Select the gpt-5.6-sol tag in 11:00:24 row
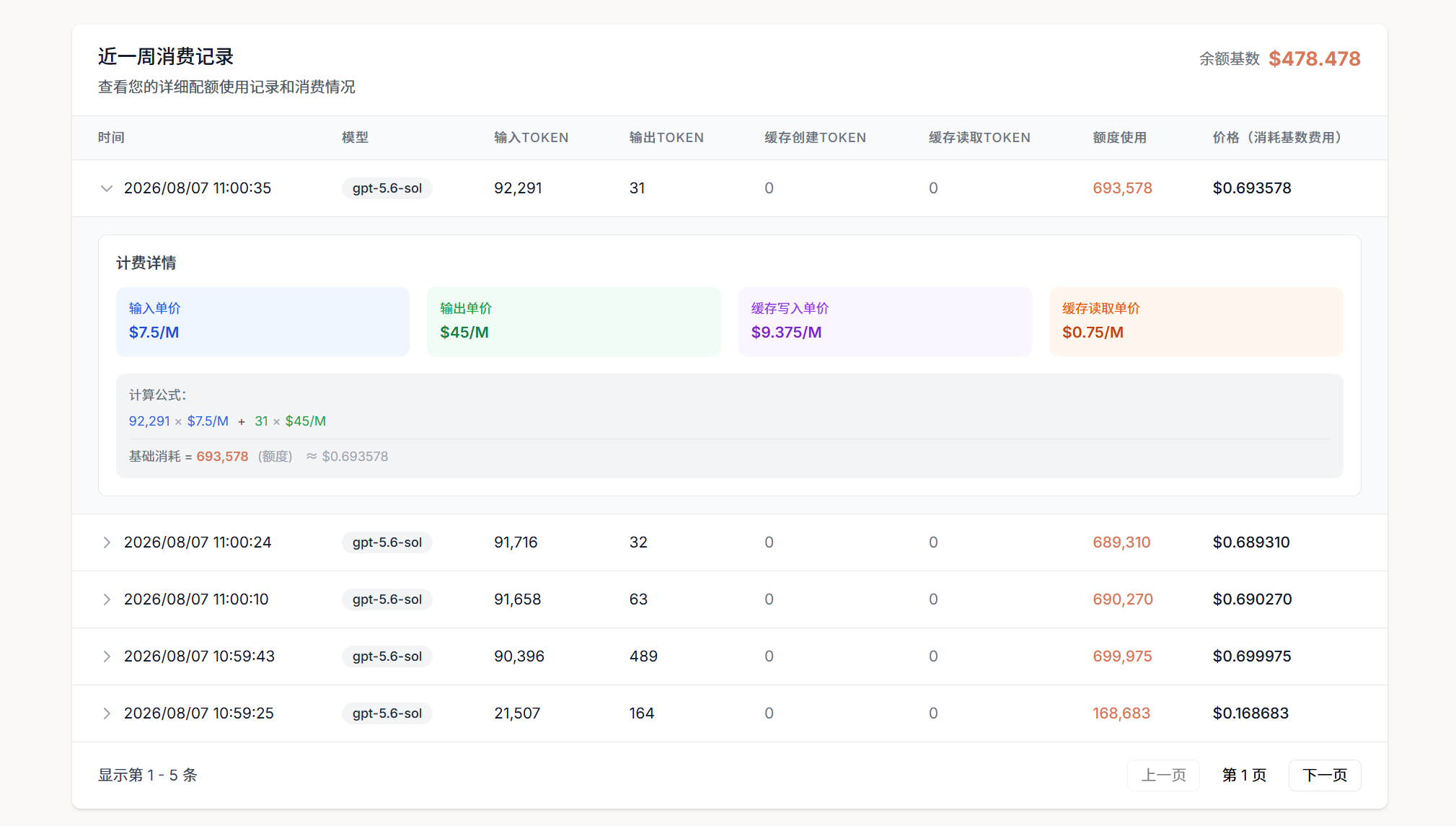This screenshot has width=1456, height=826. click(387, 542)
